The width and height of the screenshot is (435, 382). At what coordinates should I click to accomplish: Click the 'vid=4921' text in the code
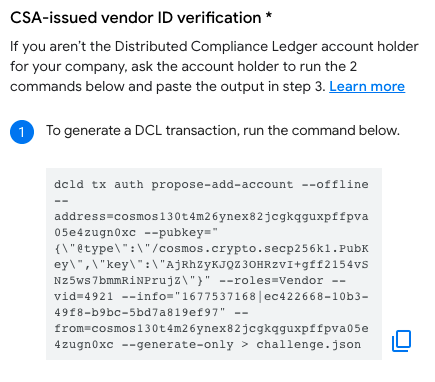pyautogui.click(x=83, y=297)
